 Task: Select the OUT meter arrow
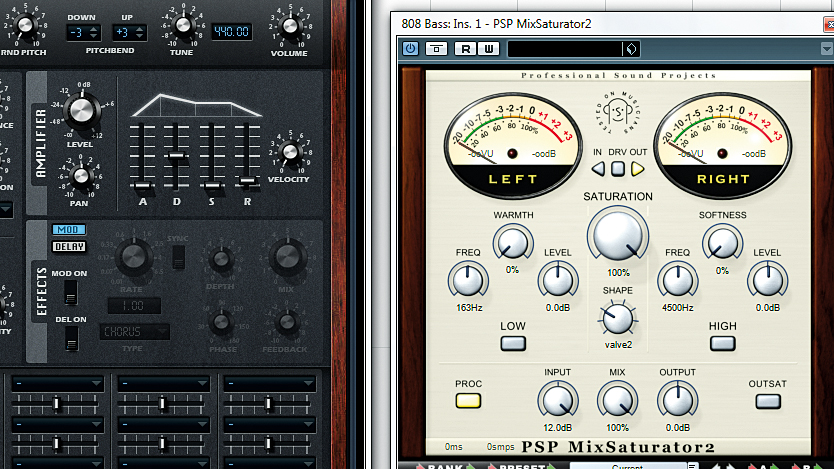637,169
